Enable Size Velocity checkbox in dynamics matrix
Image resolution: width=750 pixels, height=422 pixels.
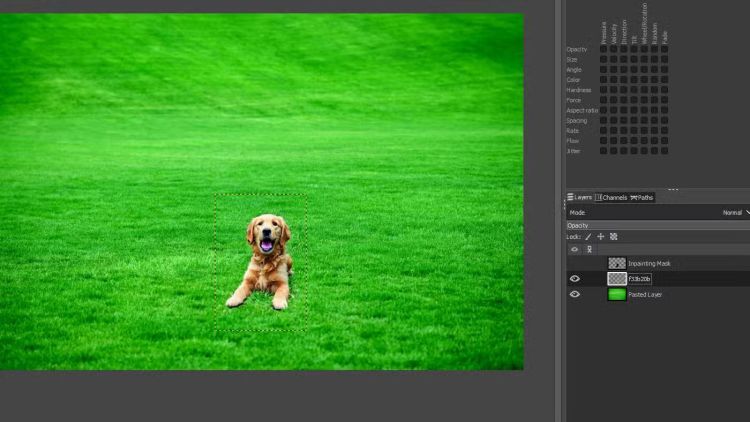click(x=614, y=59)
